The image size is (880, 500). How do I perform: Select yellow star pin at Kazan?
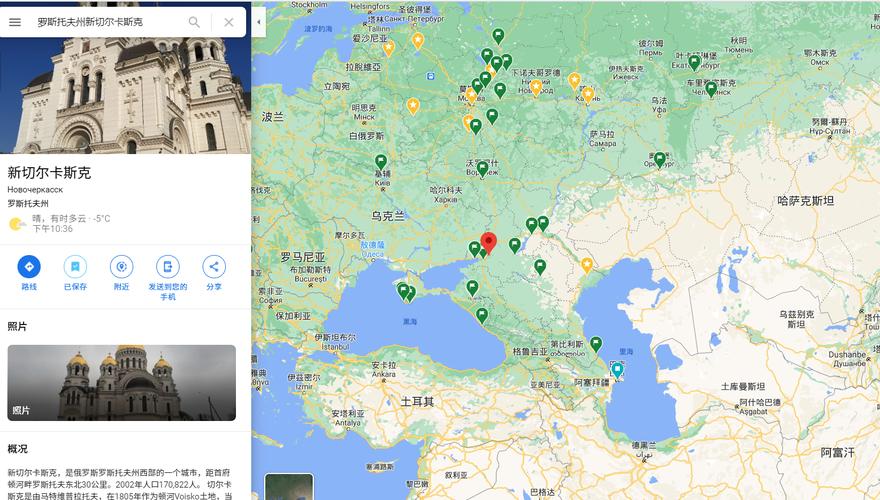coord(588,95)
